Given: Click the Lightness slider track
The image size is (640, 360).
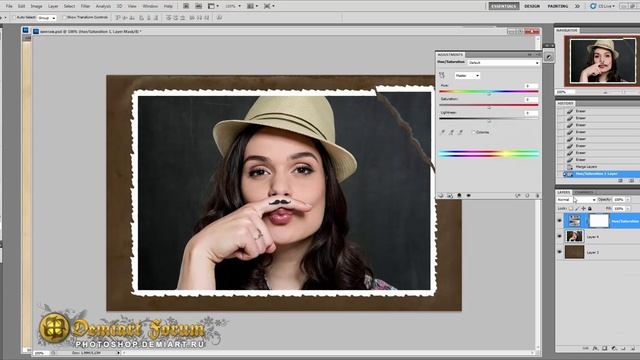Looking at the screenshot, I should (489, 119).
